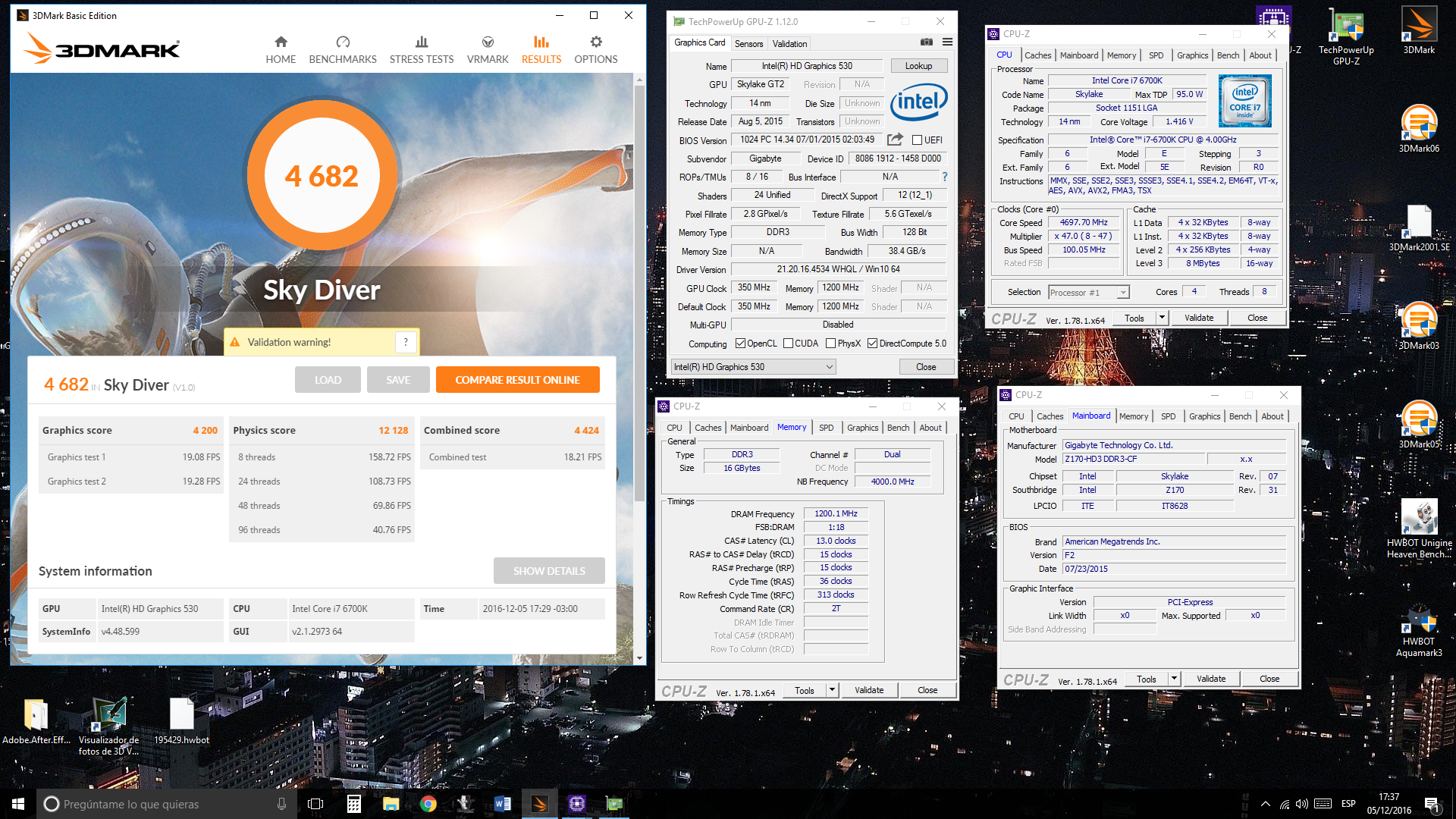The height and width of the screenshot is (819, 1456).
Task: Open the OPTIONS gear in 3DMark
Action: [x=596, y=50]
